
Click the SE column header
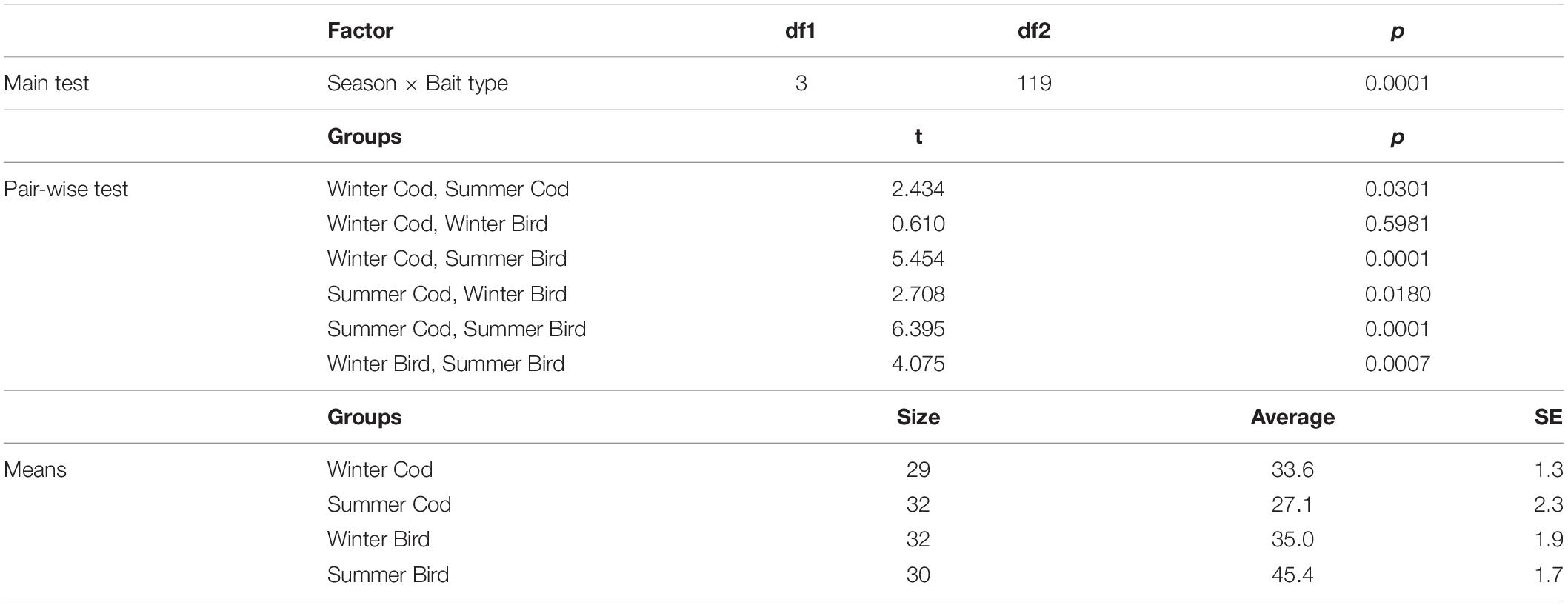point(1548,417)
